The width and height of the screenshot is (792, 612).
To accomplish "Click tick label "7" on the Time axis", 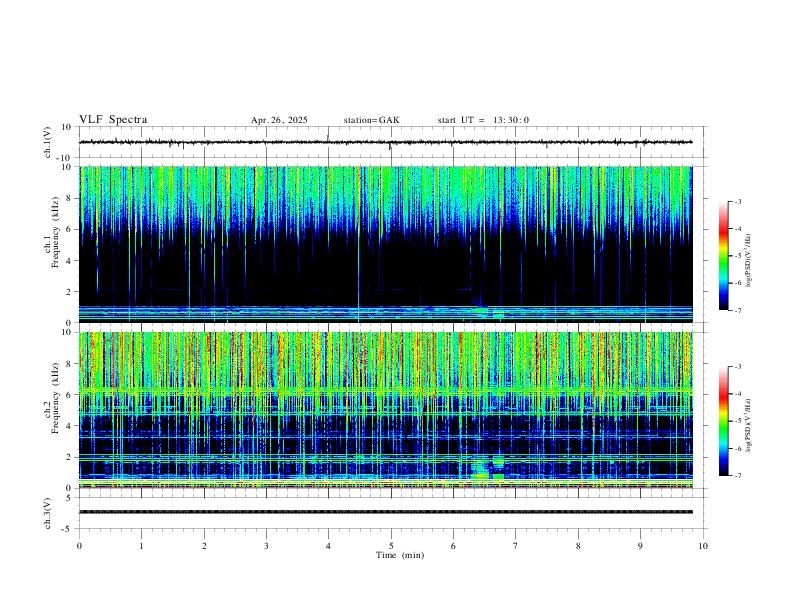I will click(516, 546).
